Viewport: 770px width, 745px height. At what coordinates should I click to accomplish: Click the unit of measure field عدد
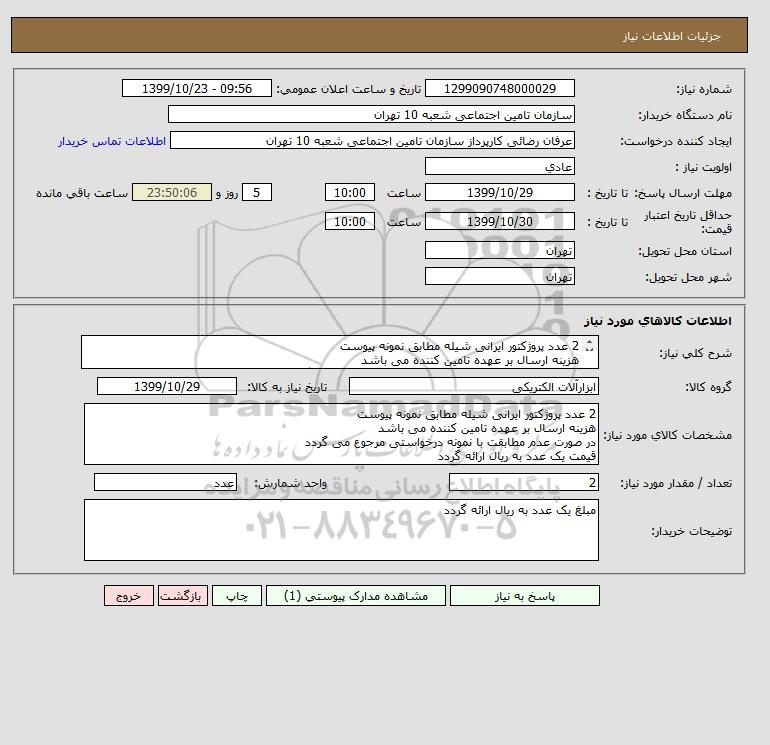click(x=165, y=482)
